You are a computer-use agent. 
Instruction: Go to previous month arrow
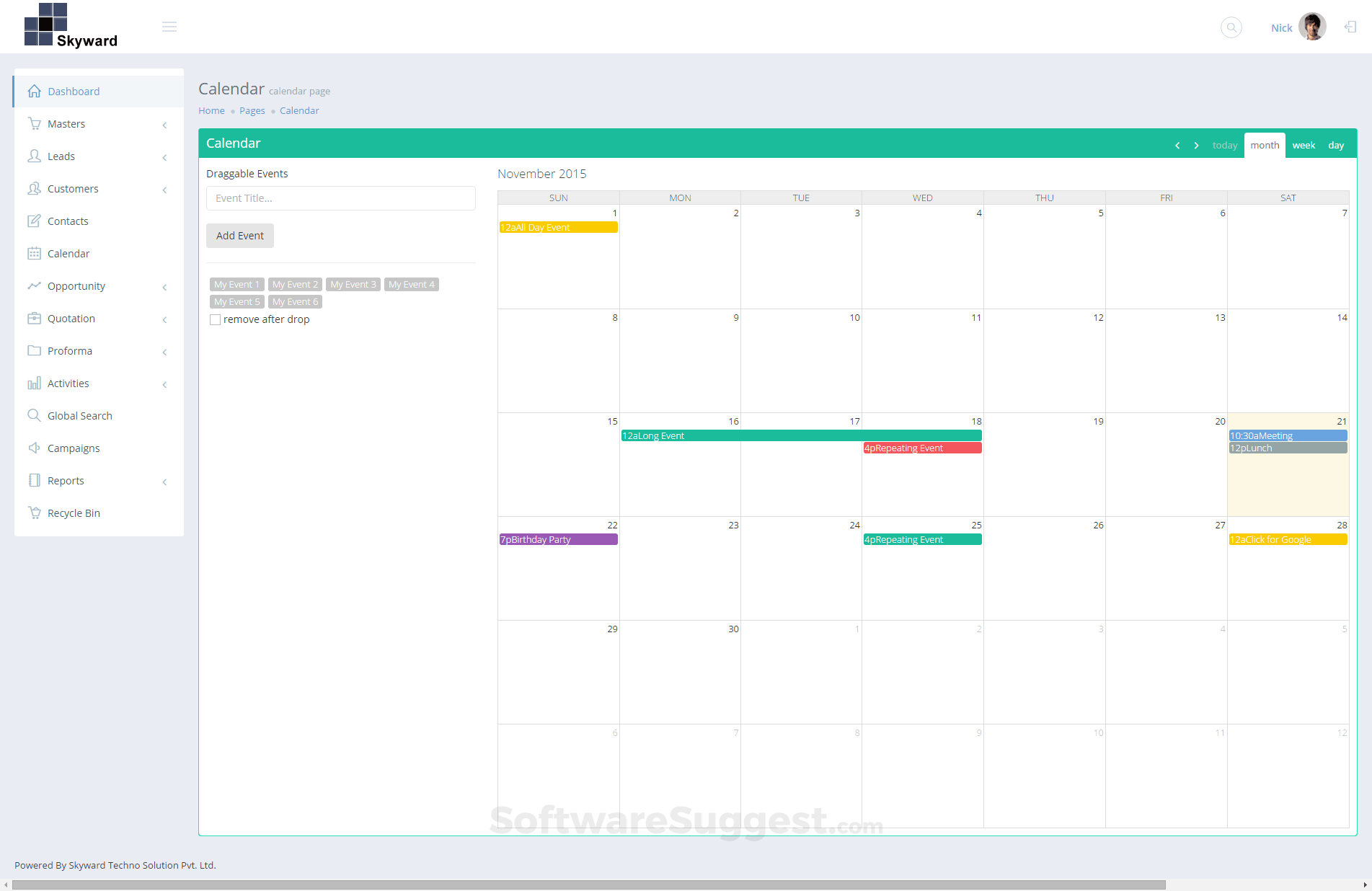pyautogui.click(x=1177, y=146)
